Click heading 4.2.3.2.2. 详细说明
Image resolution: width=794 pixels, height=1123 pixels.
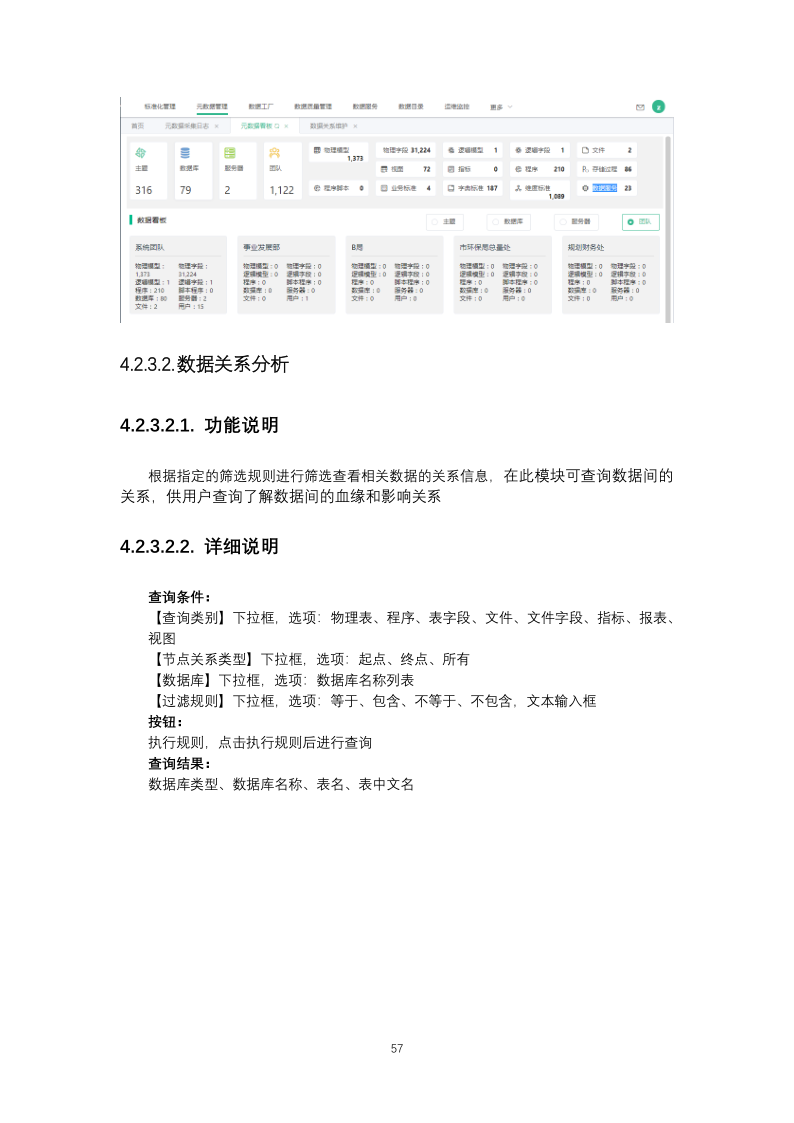point(199,546)
